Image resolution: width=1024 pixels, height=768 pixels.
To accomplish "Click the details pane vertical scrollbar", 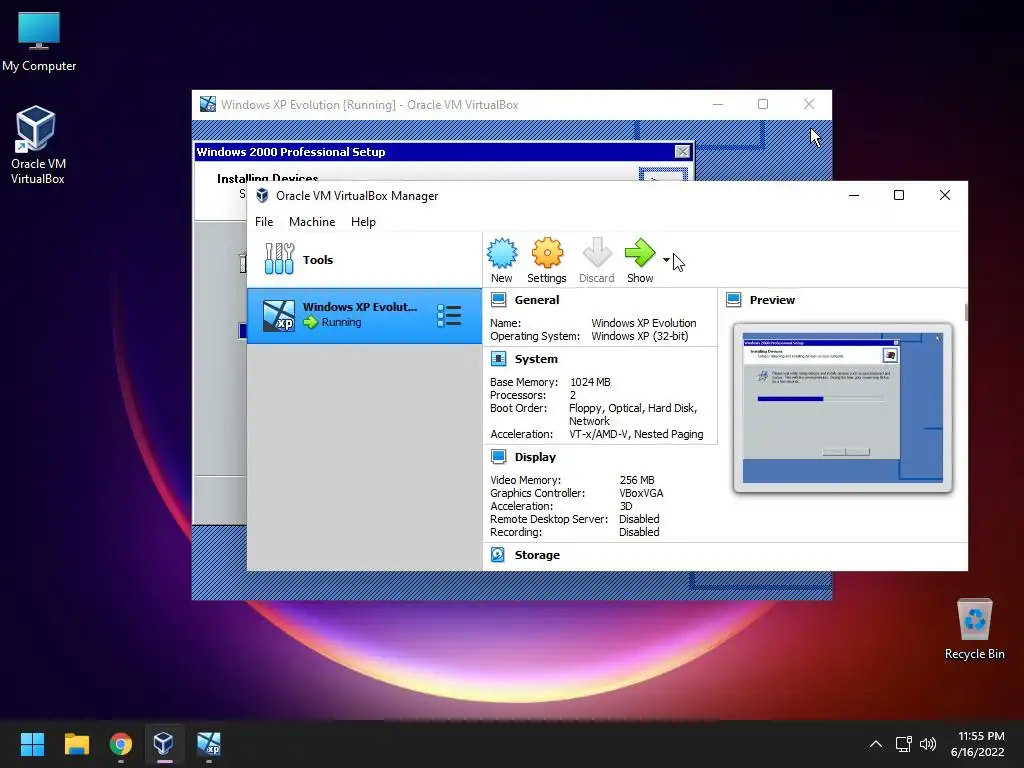I will click(x=965, y=312).
